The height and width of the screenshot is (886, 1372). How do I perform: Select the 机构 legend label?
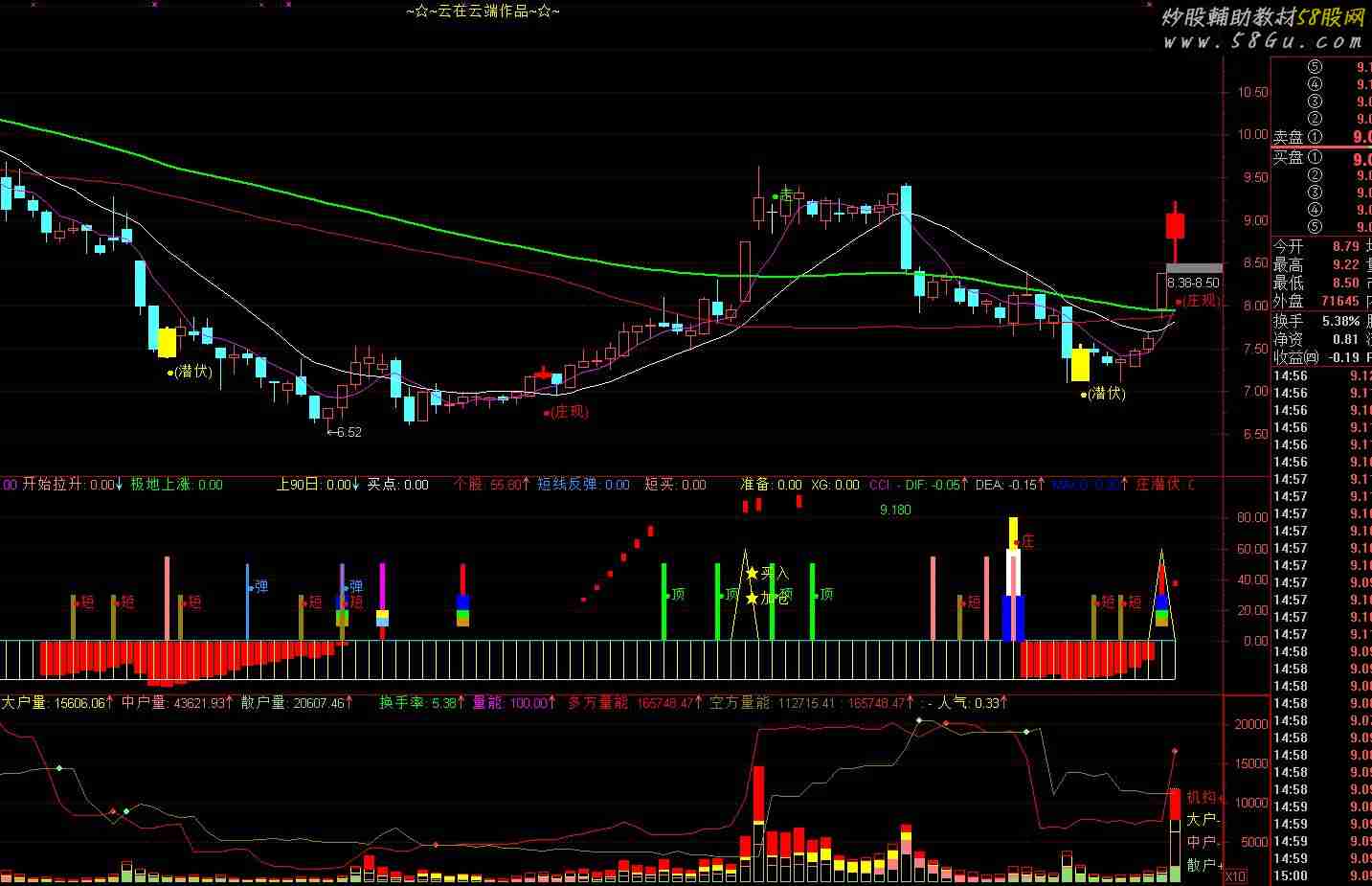[1202, 796]
